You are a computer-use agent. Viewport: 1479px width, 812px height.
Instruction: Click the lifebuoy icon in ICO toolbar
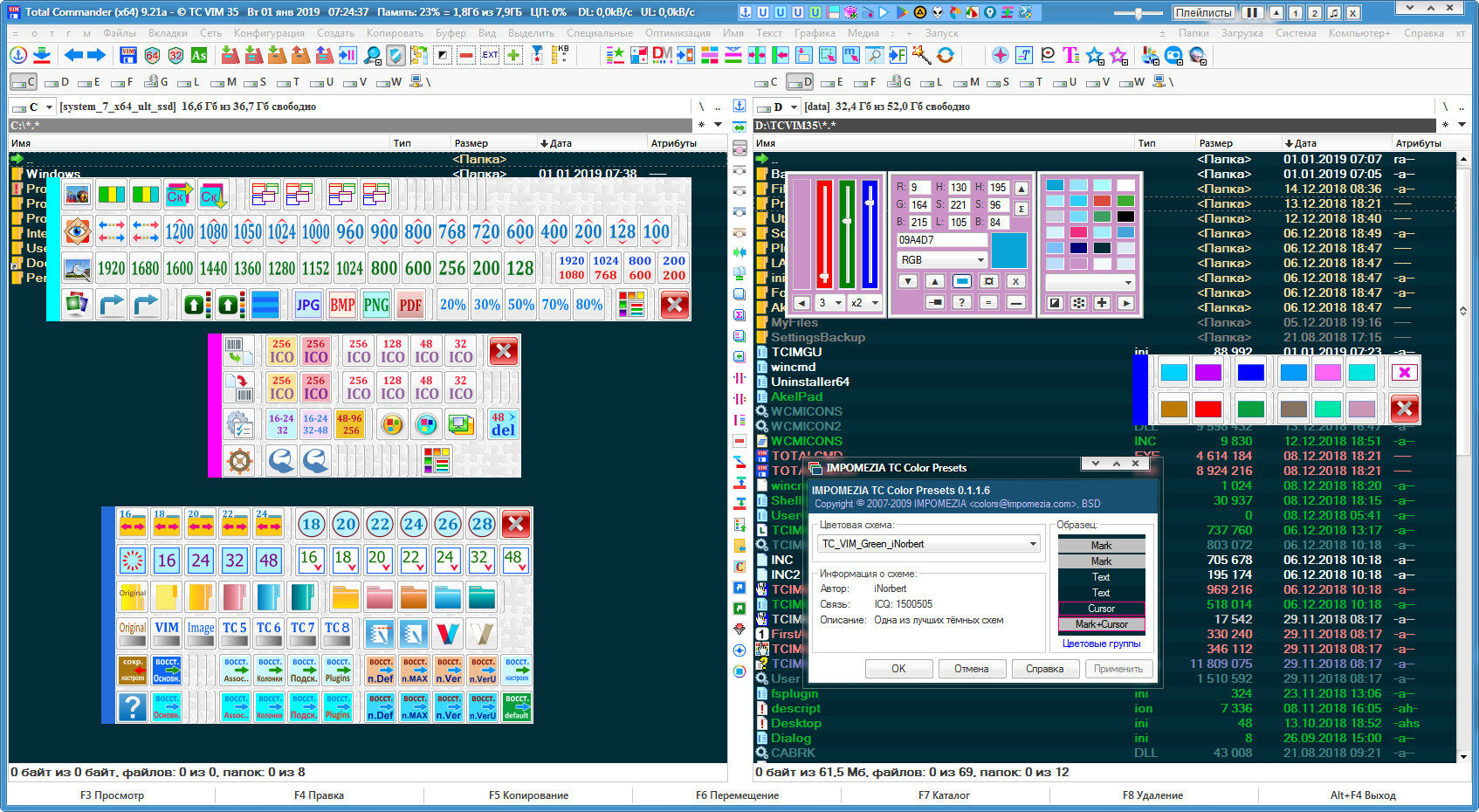pos(239,460)
